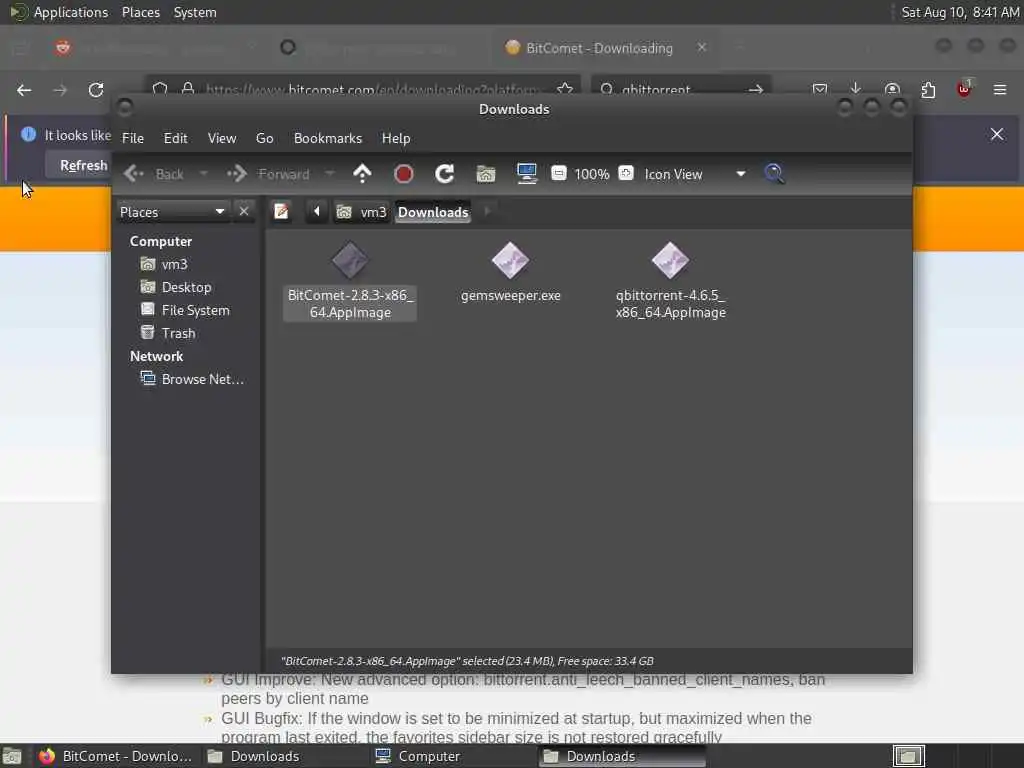Image resolution: width=1024 pixels, height=768 pixels.
Task: Select the gemsweeper.exe file icon
Action: (510, 261)
